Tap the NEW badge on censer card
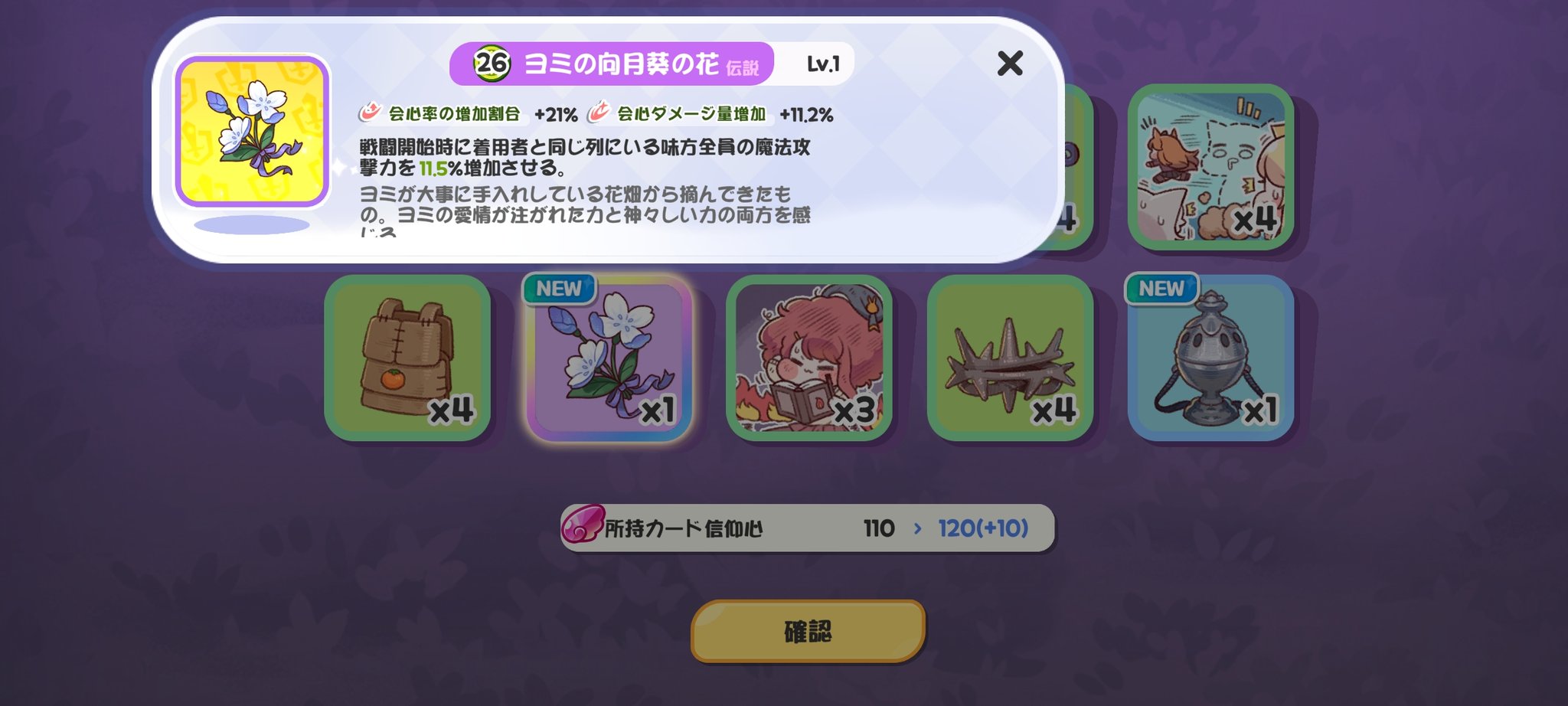The height and width of the screenshot is (706, 1568). [1161, 289]
